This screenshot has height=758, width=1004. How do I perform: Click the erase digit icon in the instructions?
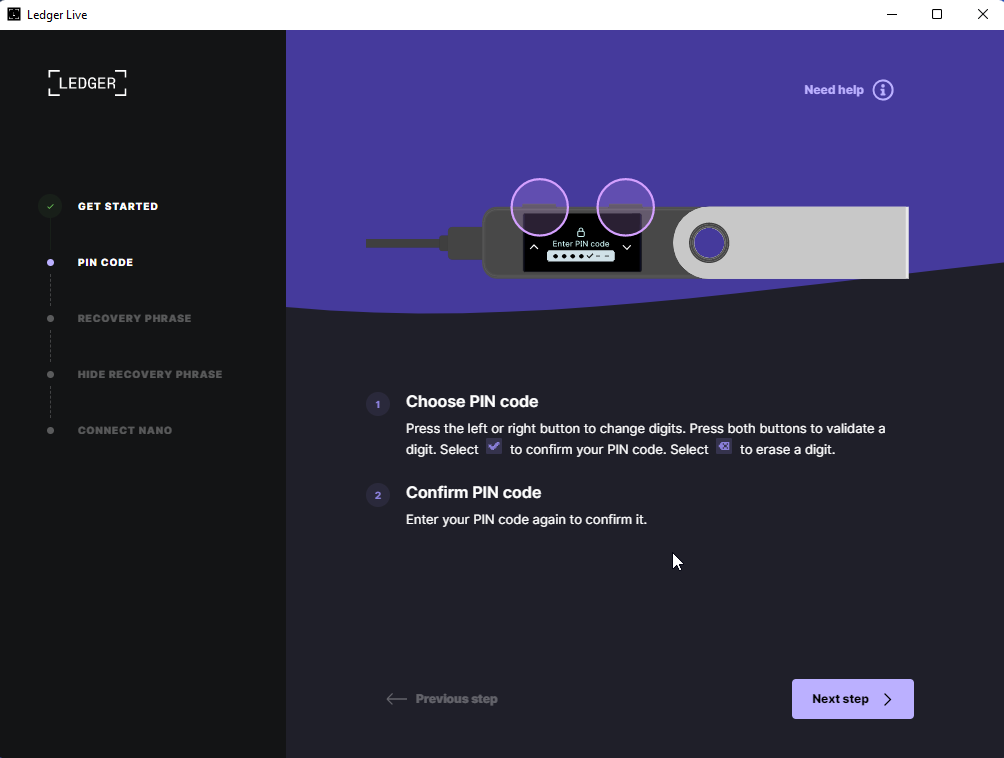[x=724, y=447]
